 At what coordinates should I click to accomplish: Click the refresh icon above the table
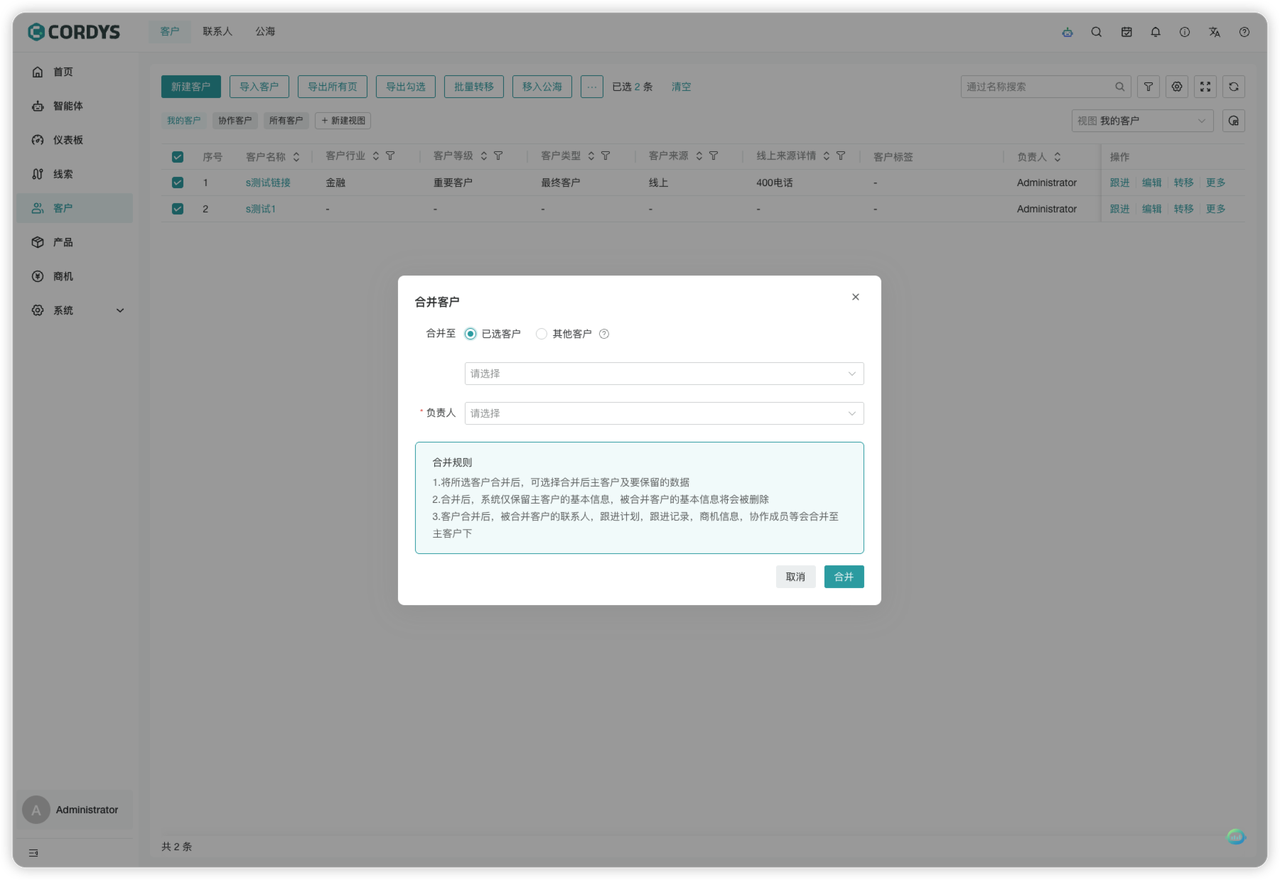(1234, 87)
